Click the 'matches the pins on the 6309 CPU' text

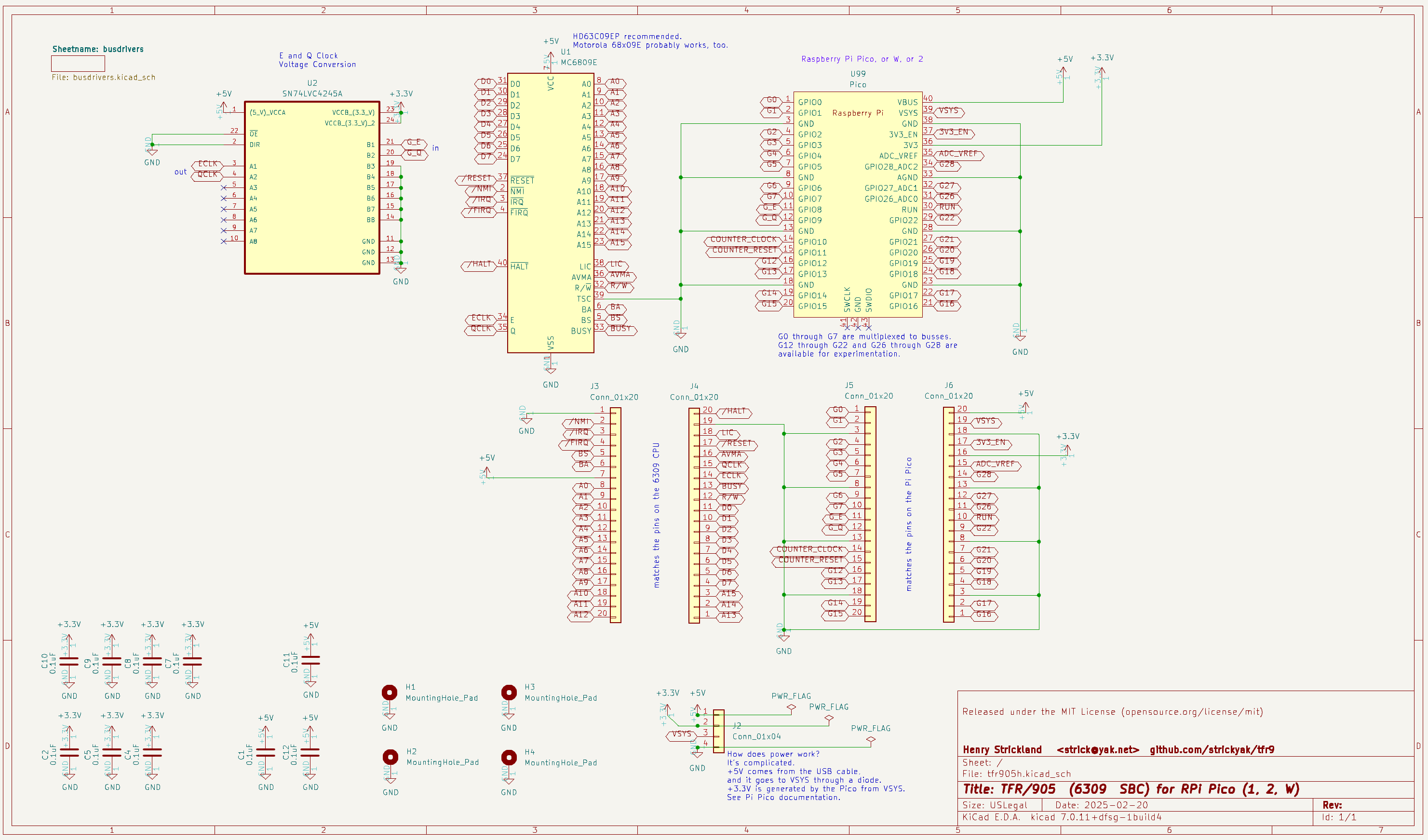tap(656, 515)
